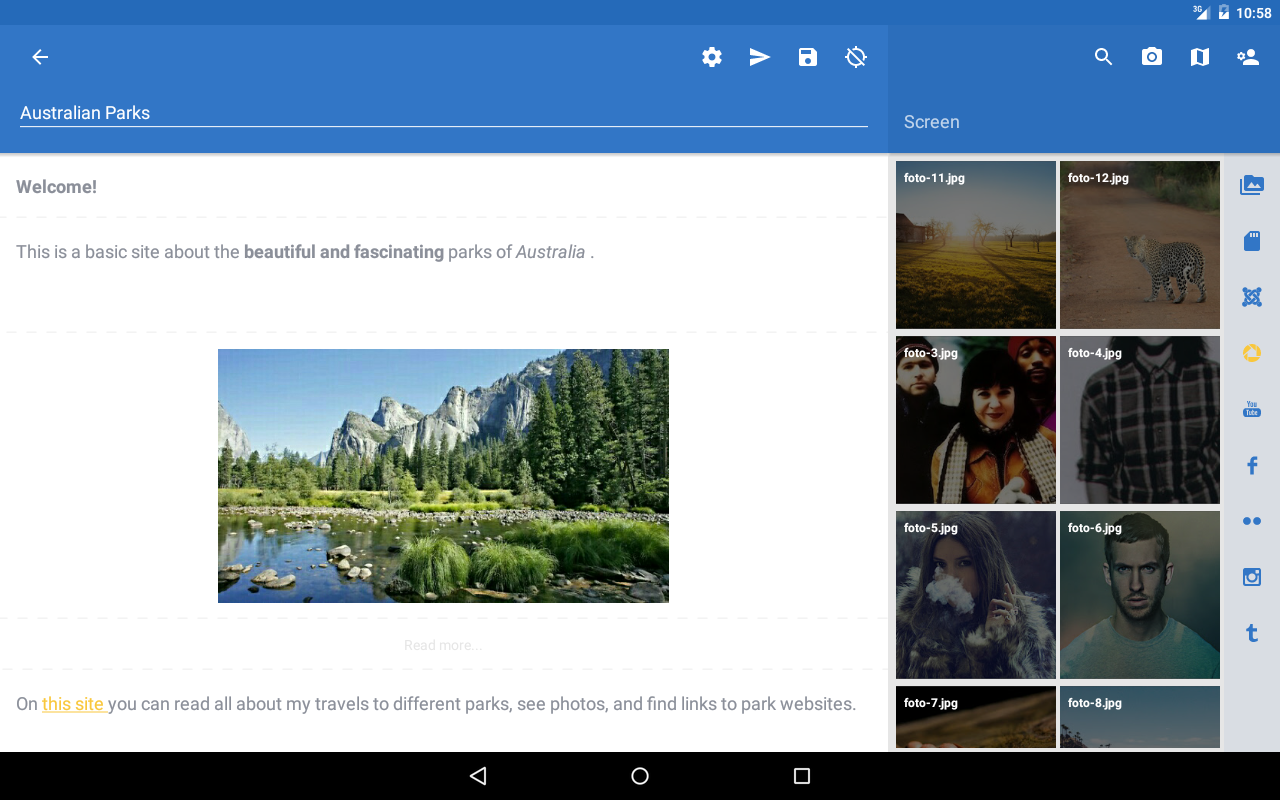Select the YouTube source icon
This screenshot has height=800, width=1280.
point(1252,409)
